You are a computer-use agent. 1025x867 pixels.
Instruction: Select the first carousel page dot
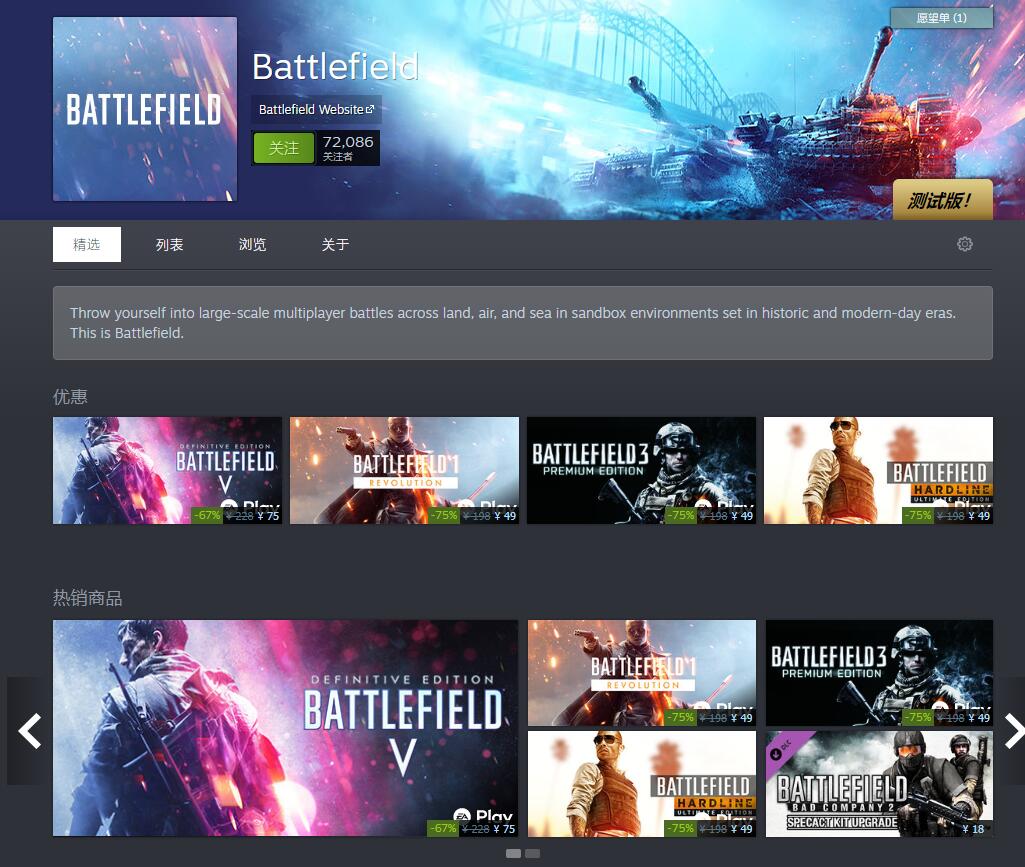click(513, 853)
